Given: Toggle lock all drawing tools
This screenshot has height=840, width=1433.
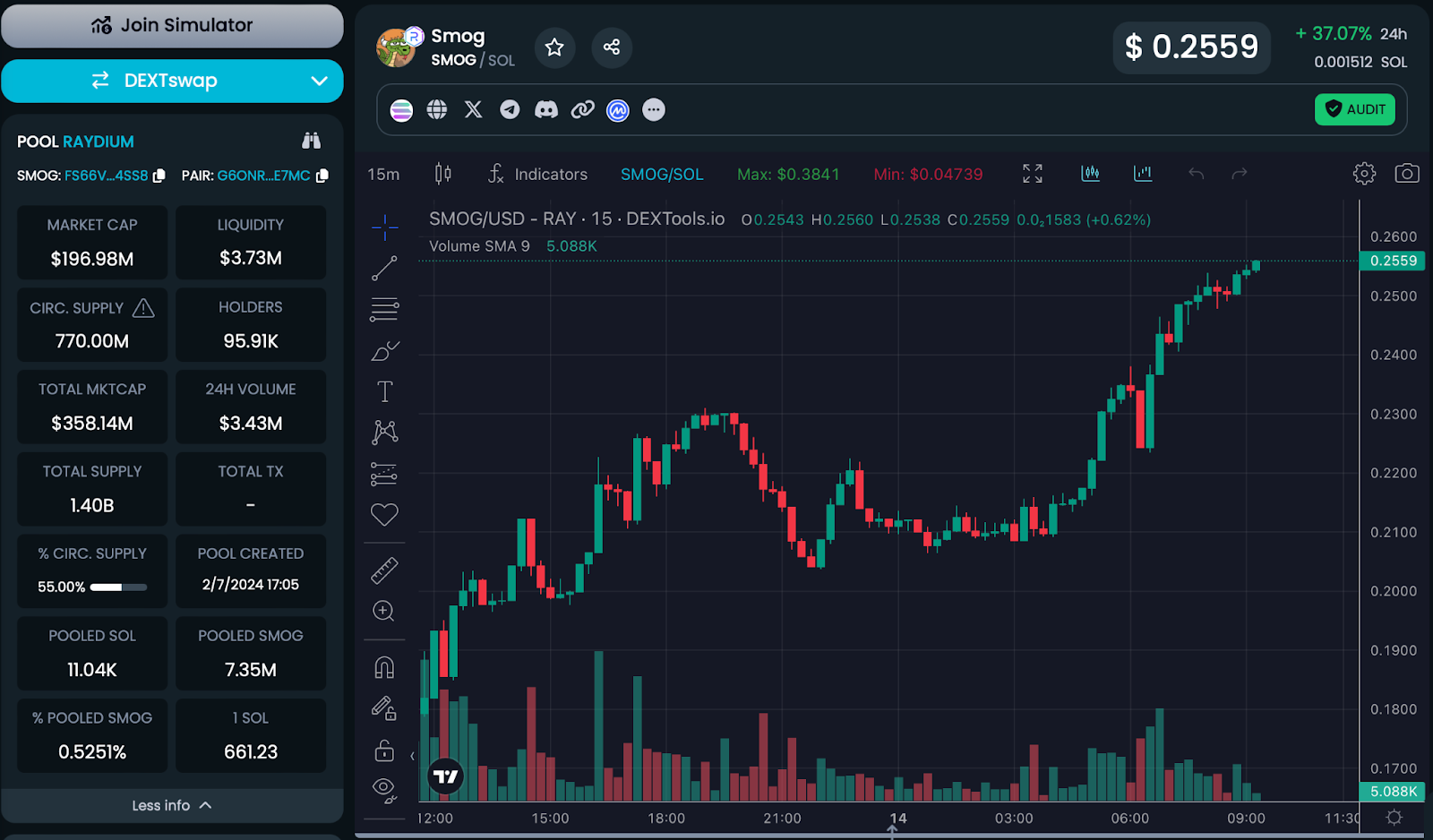Looking at the screenshot, I should [x=384, y=750].
